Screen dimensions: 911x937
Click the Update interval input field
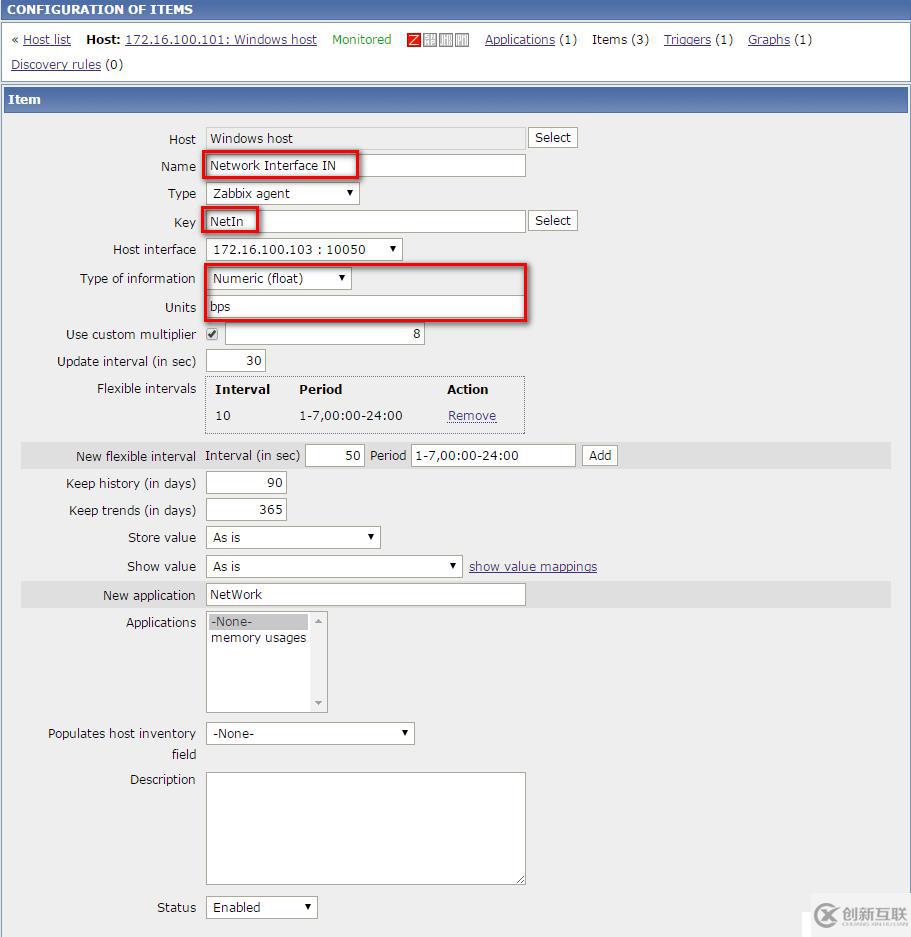(236, 361)
